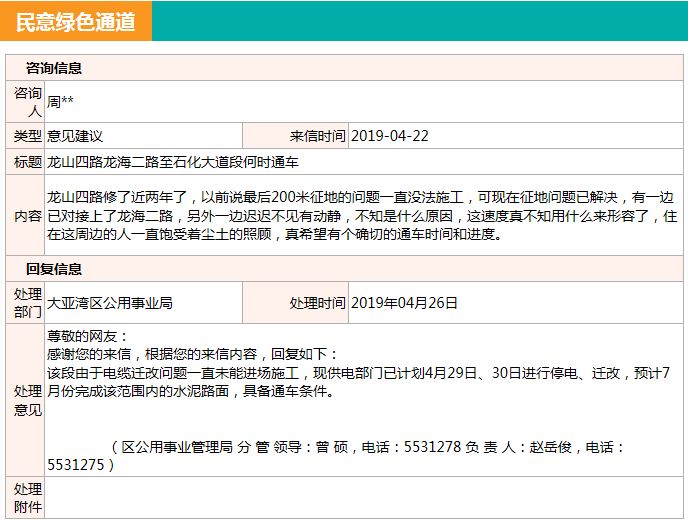Click the inquiry content paragraph about 龙山四路
Screen dimensions: 688x520
tap(362, 216)
